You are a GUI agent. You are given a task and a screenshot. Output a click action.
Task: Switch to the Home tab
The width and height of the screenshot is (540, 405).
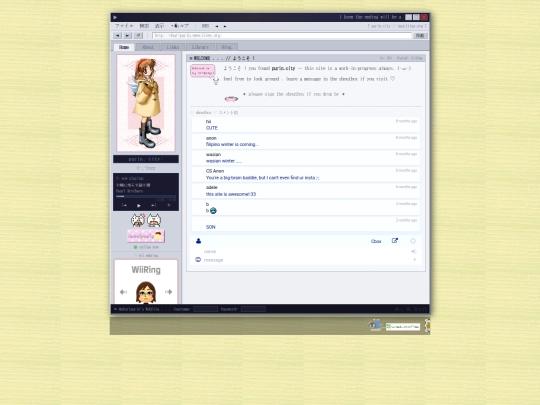(x=124, y=47)
